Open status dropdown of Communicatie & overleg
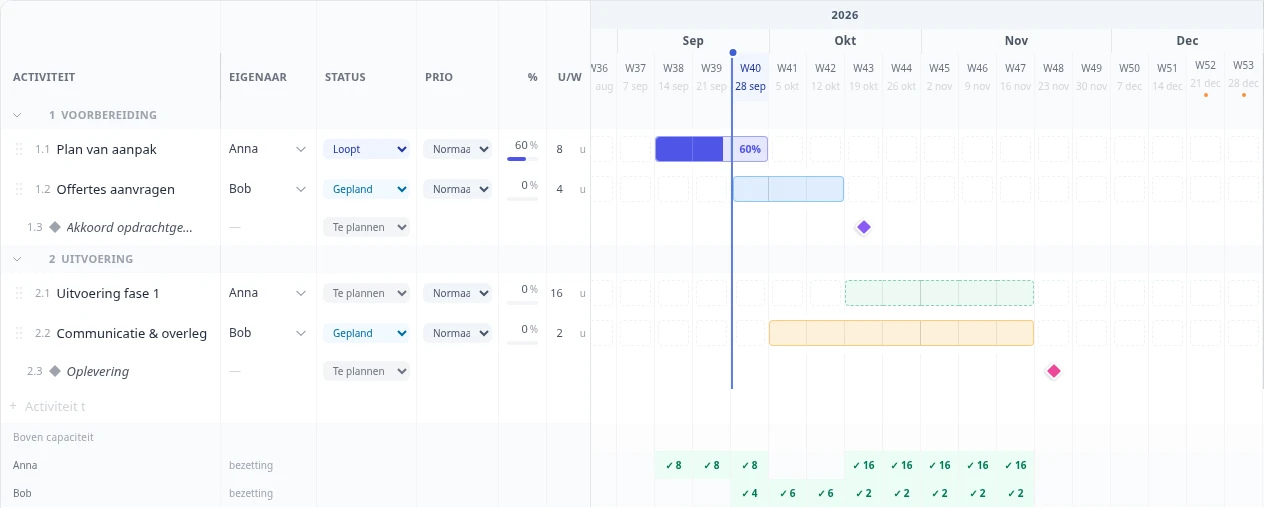 point(366,333)
